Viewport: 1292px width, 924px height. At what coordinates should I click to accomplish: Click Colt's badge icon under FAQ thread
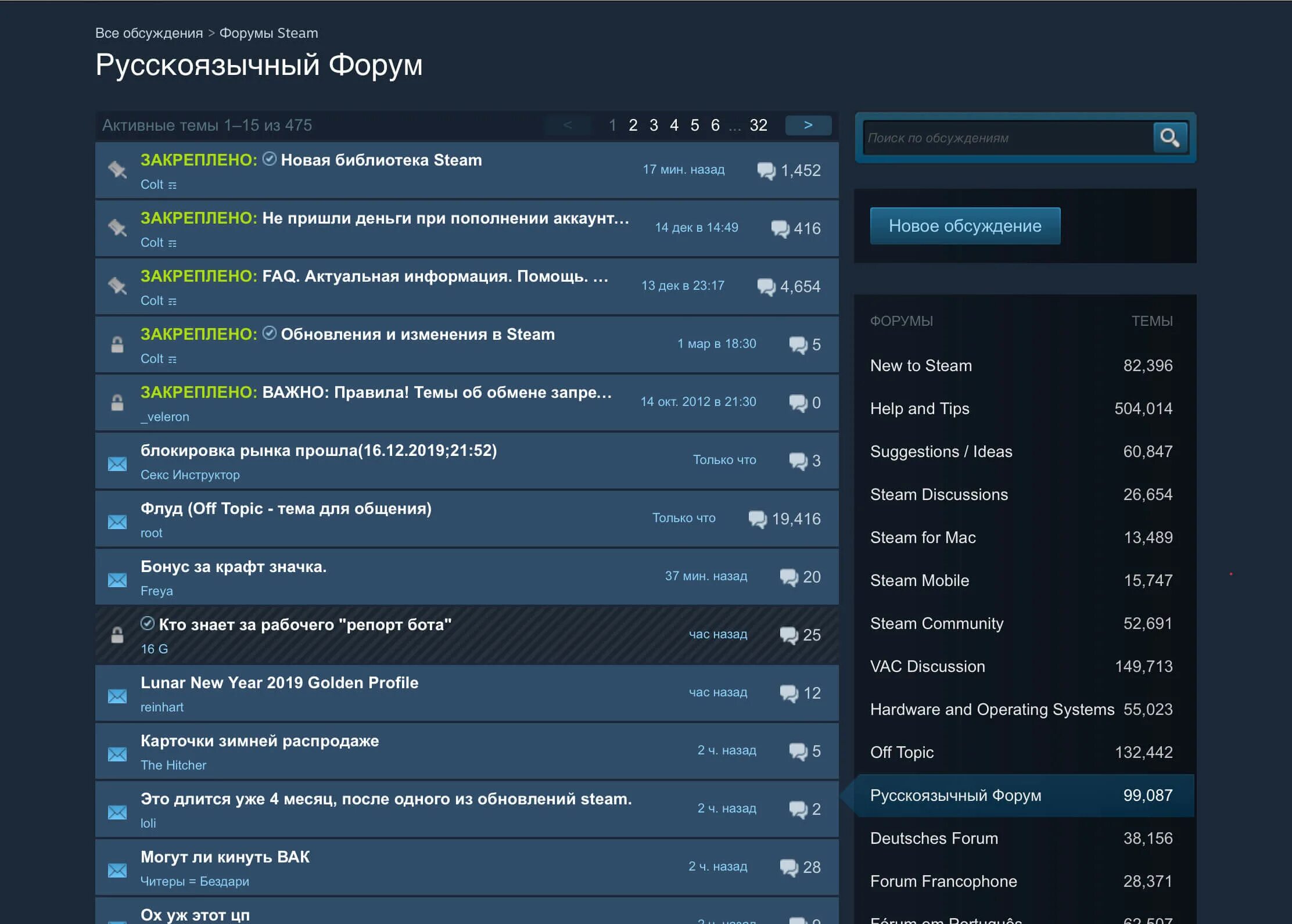[x=173, y=301]
